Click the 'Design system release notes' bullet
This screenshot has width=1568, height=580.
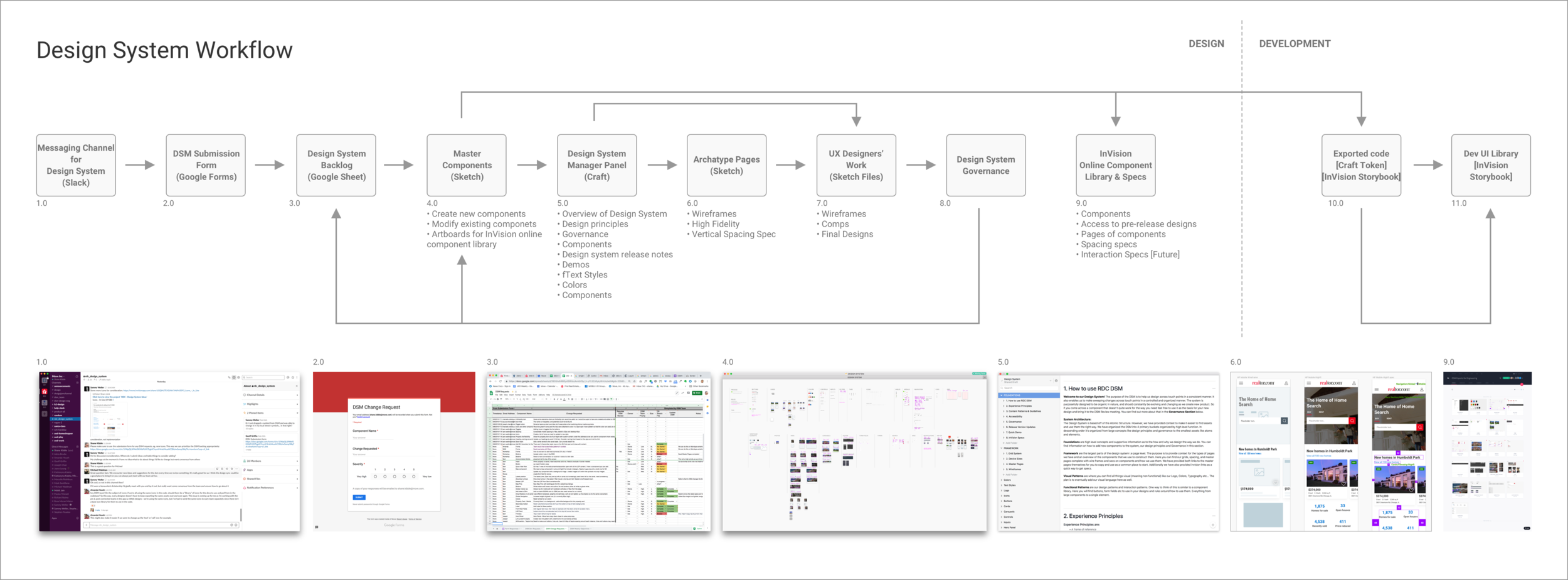point(615,254)
